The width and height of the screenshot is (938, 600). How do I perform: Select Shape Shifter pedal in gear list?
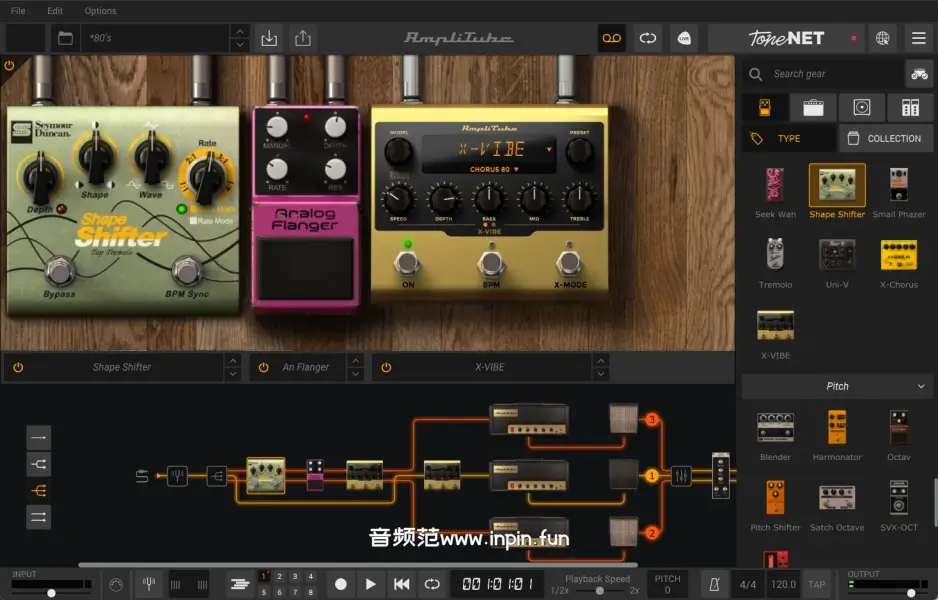point(837,191)
